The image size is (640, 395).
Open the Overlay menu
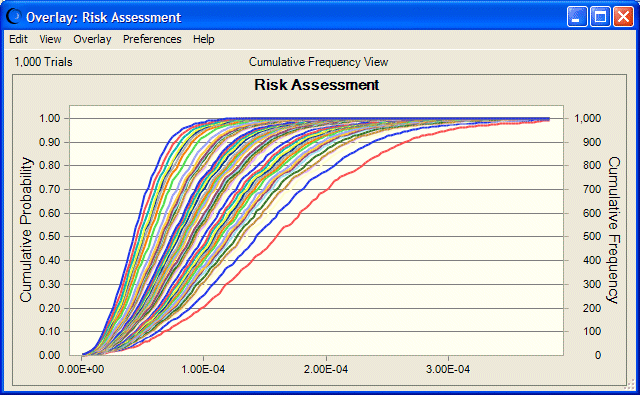[x=92, y=39]
